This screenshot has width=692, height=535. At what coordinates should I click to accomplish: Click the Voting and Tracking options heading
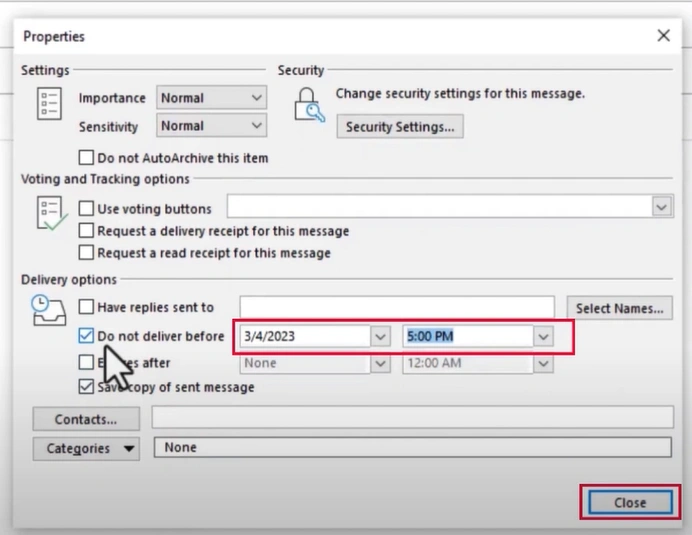(x=105, y=179)
